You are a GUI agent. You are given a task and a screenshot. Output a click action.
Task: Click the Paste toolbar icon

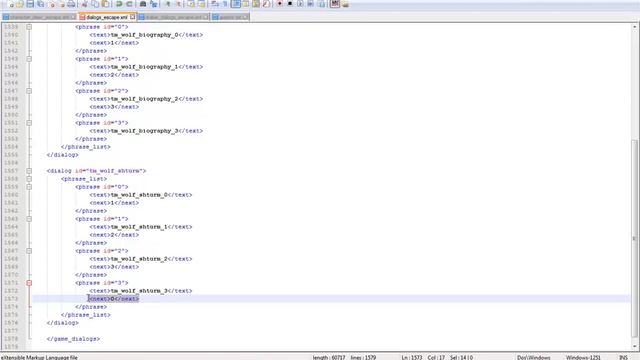tap(105, 4)
